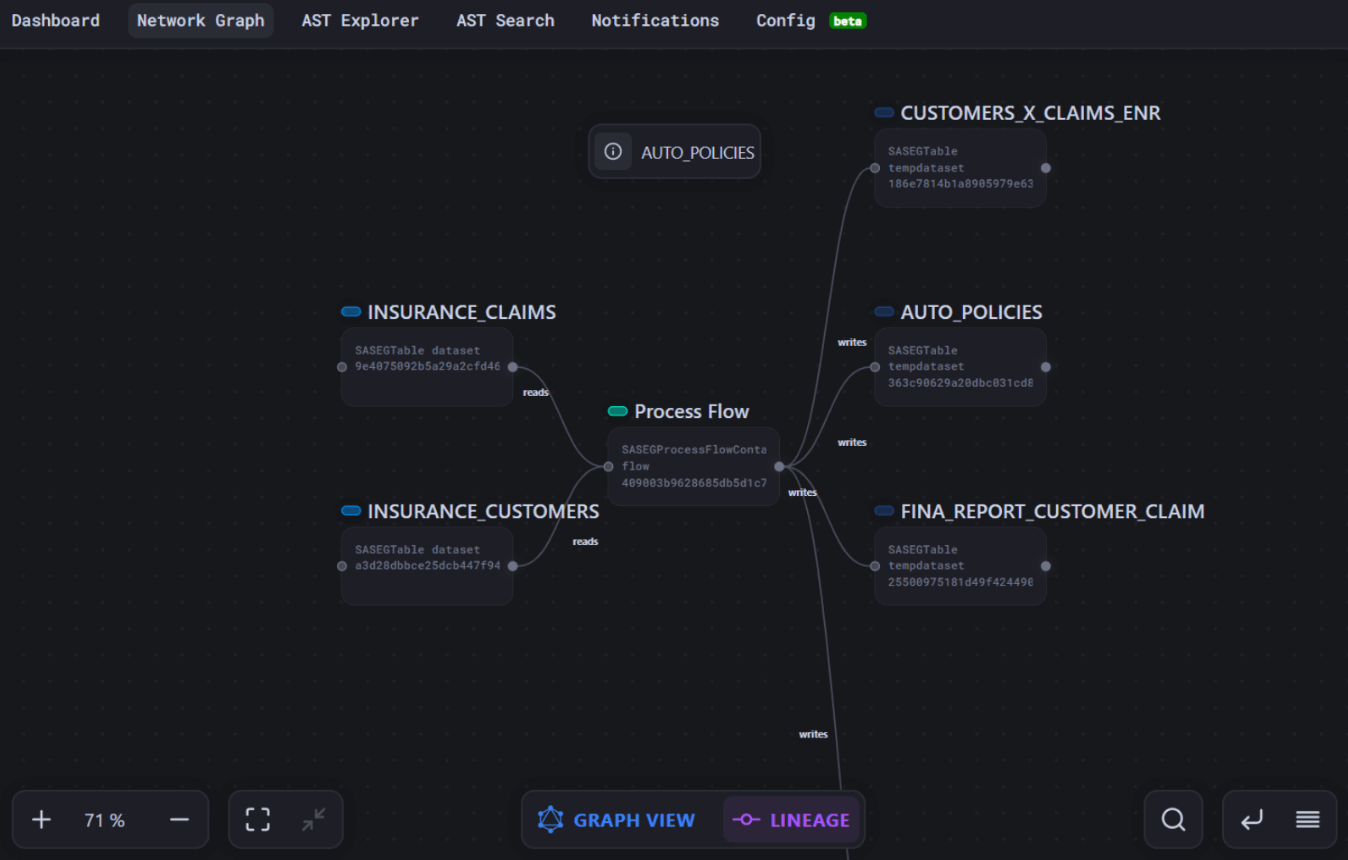The height and width of the screenshot is (860, 1348).
Task: Select the INSURANCE_CLAIMS dataset node card
Action: [427, 367]
